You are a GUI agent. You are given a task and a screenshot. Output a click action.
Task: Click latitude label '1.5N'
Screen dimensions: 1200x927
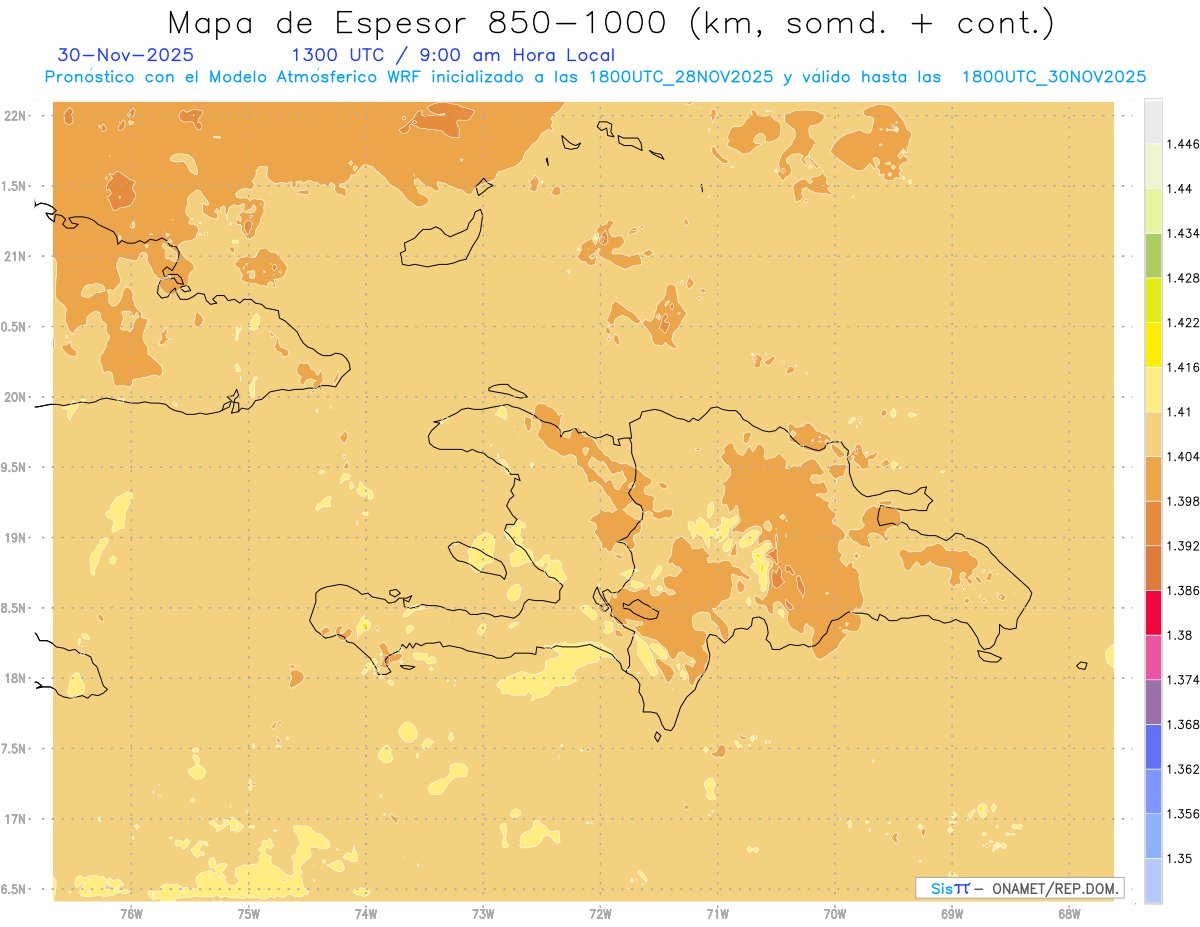click(16, 186)
